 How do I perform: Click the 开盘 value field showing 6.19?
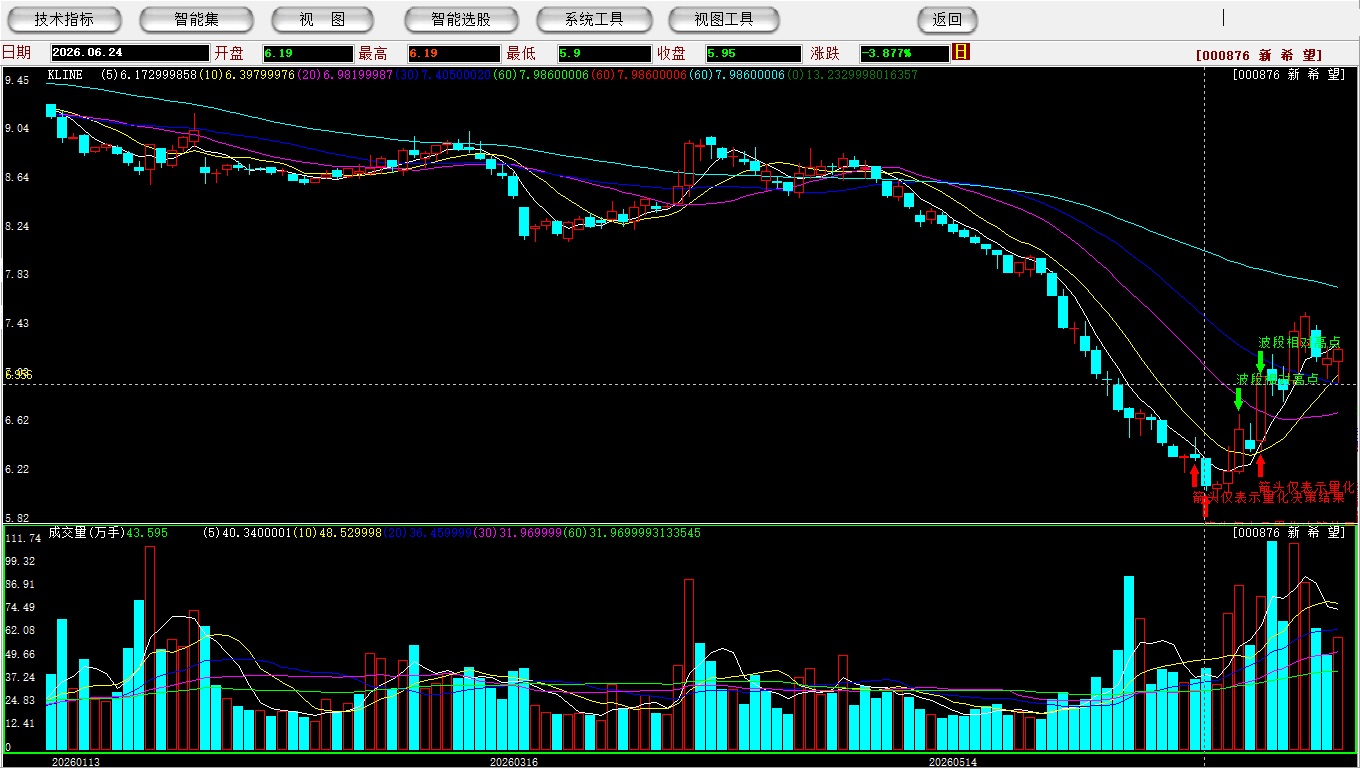pos(308,54)
